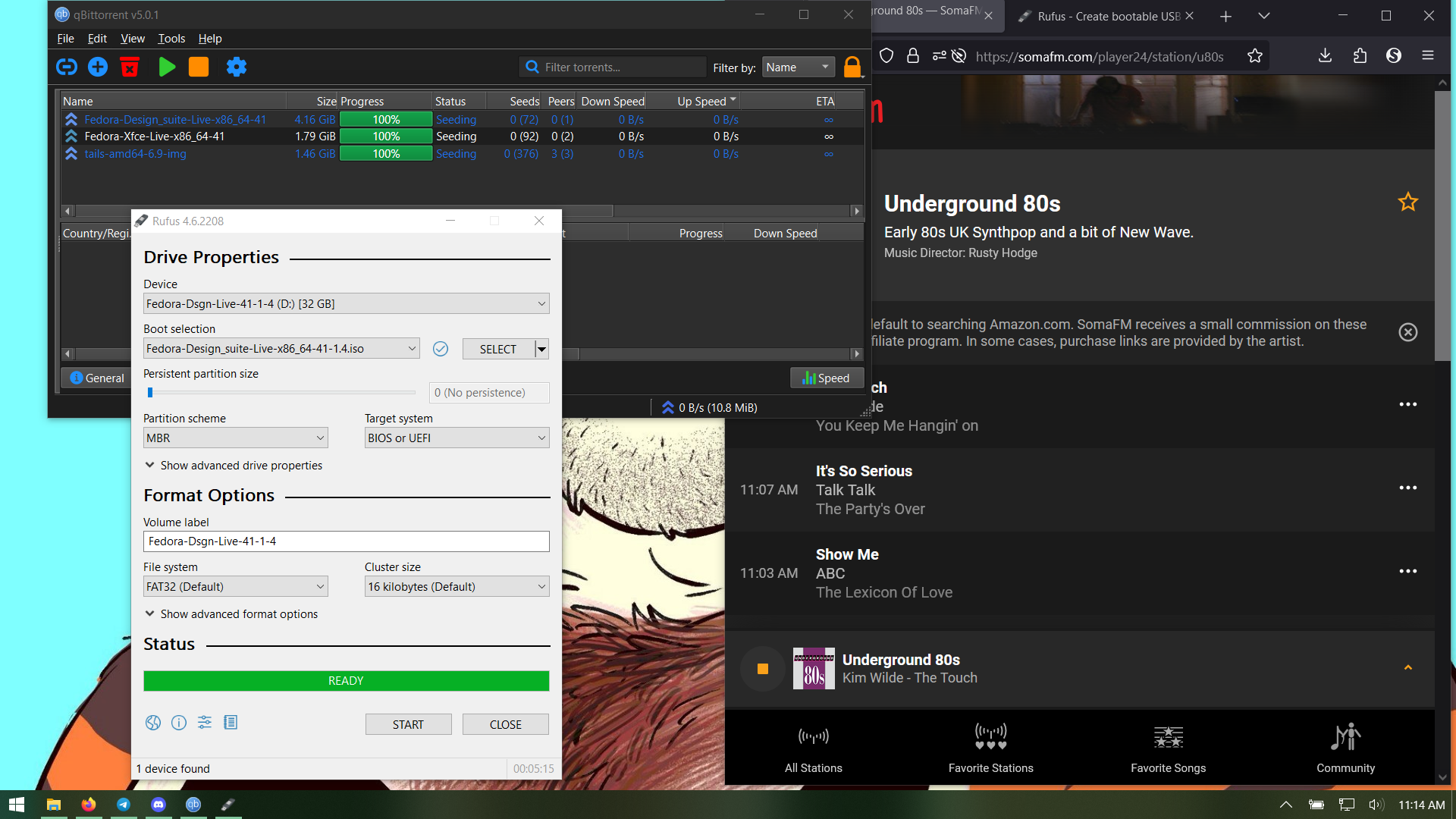Image resolution: width=1456 pixels, height=819 pixels.
Task: Expand the player bar chevron up
Action: pyautogui.click(x=1408, y=668)
